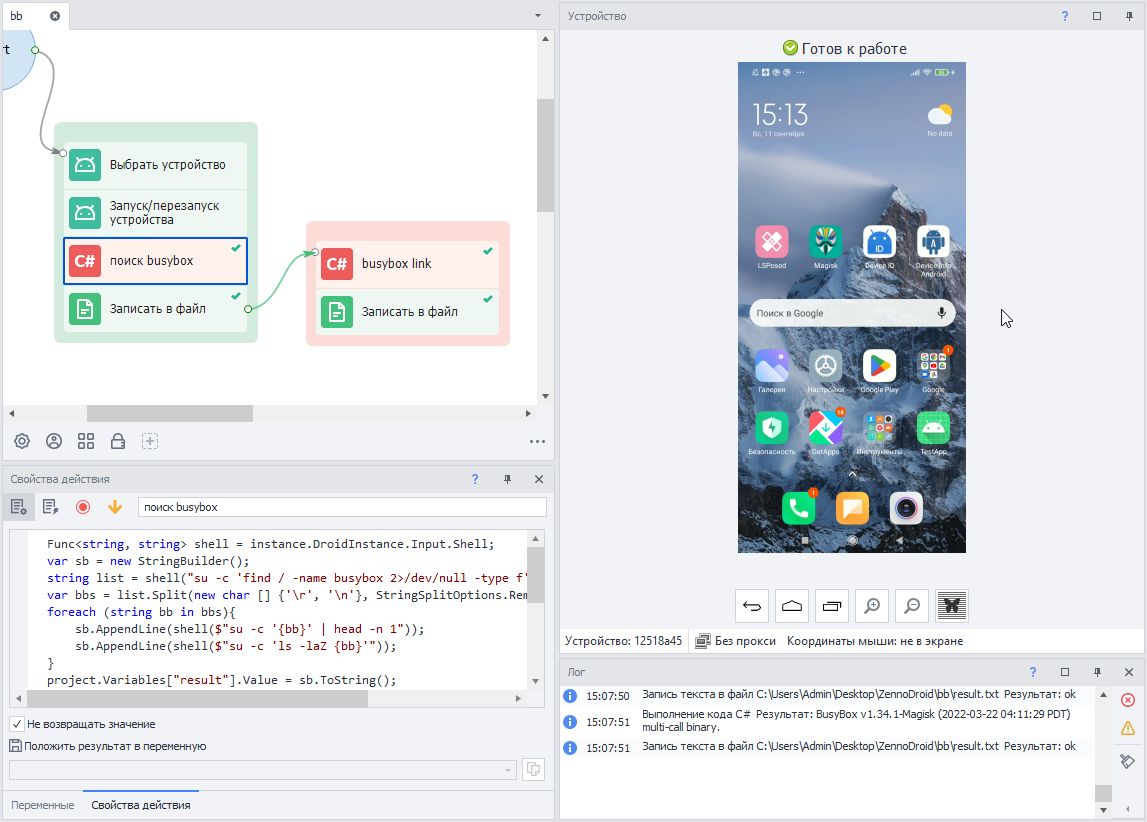Open more options ellipsis menu

click(x=537, y=441)
